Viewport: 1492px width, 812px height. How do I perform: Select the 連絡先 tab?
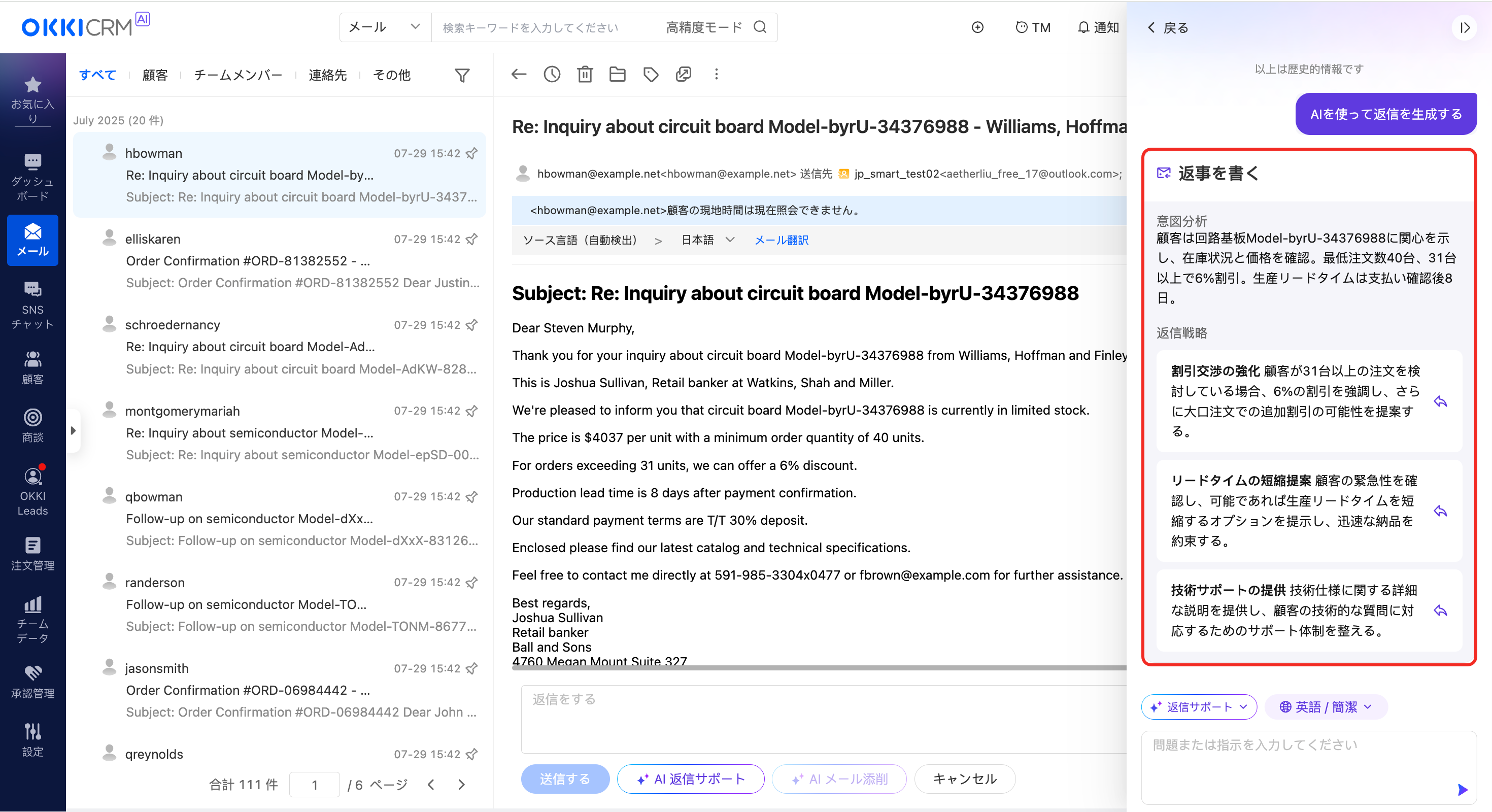(327, 75)
